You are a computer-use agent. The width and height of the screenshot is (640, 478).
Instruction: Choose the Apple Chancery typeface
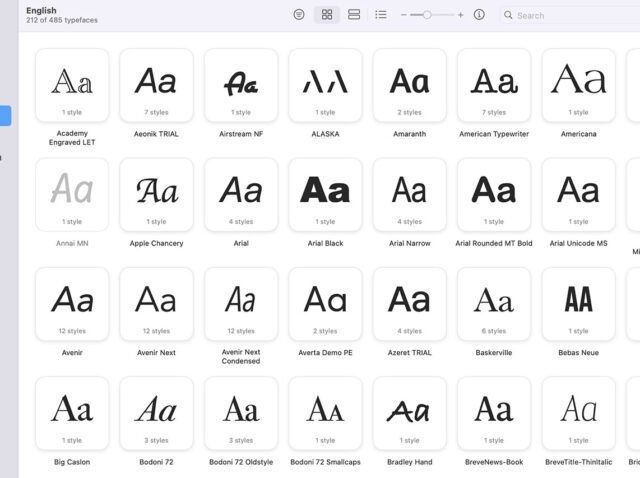pos(156,194)
